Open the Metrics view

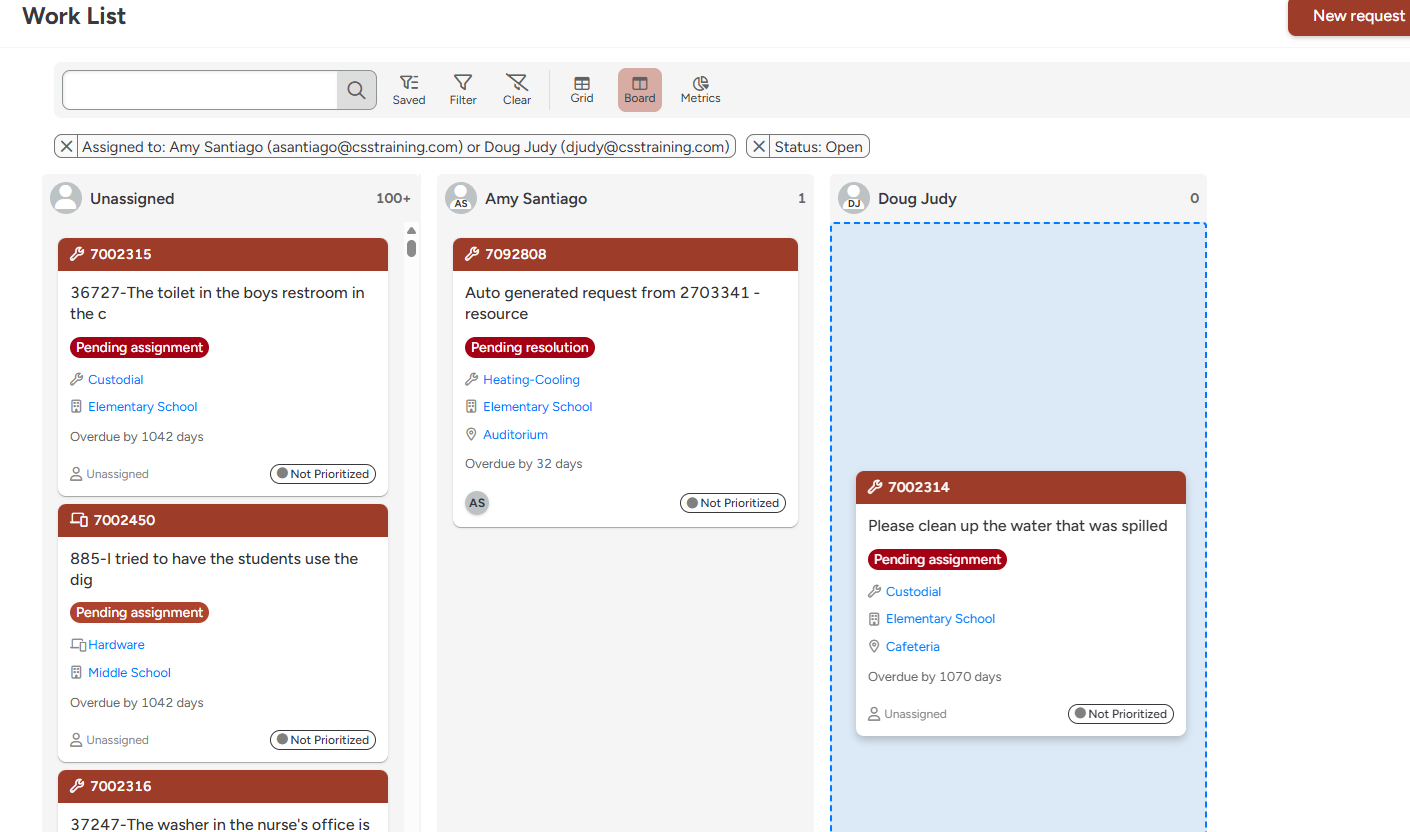[700, 89]
